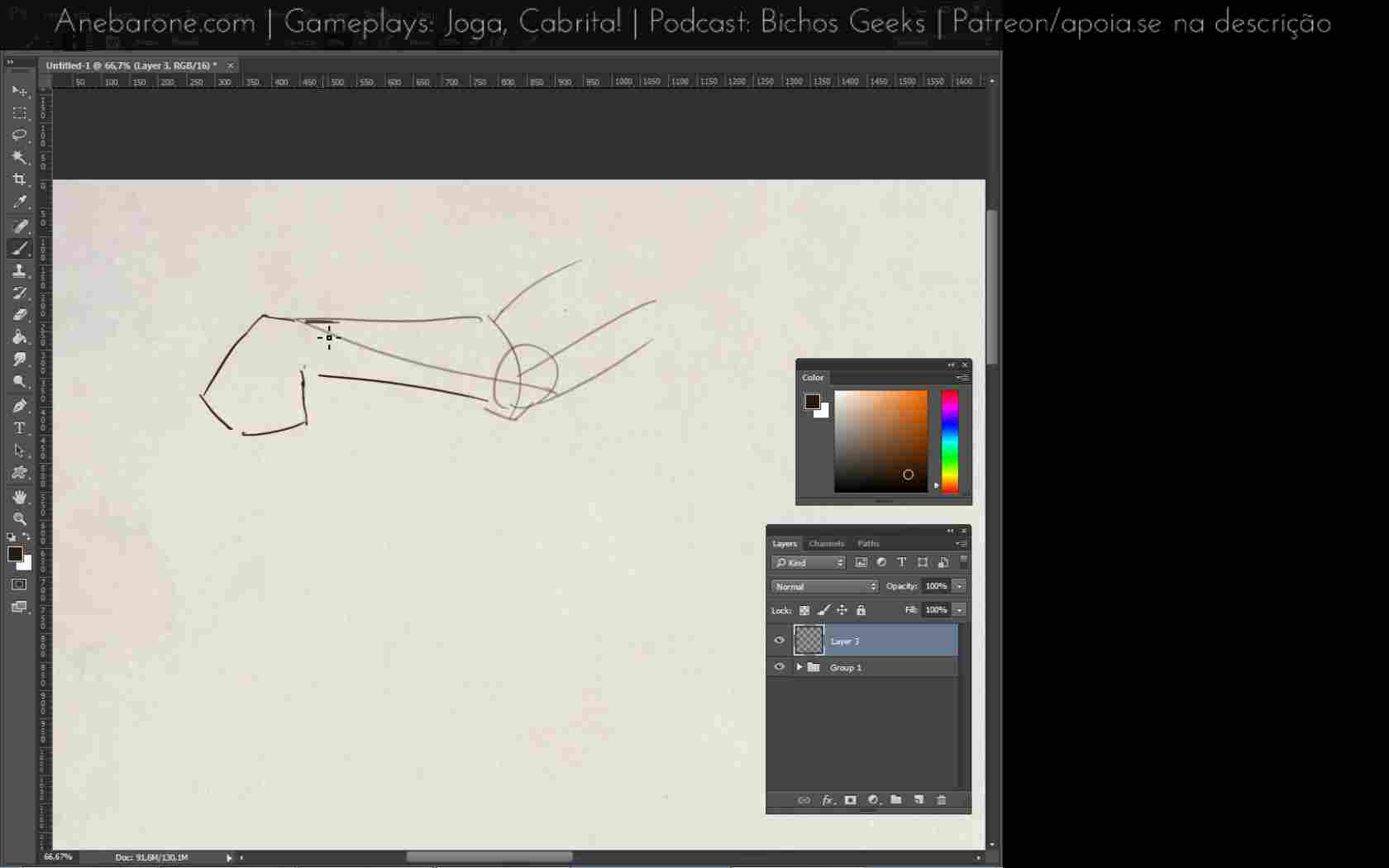Viewport: 1389px width, 868px height.
Task: Filter layers by adjustment layers
Action: click(881, 562)
